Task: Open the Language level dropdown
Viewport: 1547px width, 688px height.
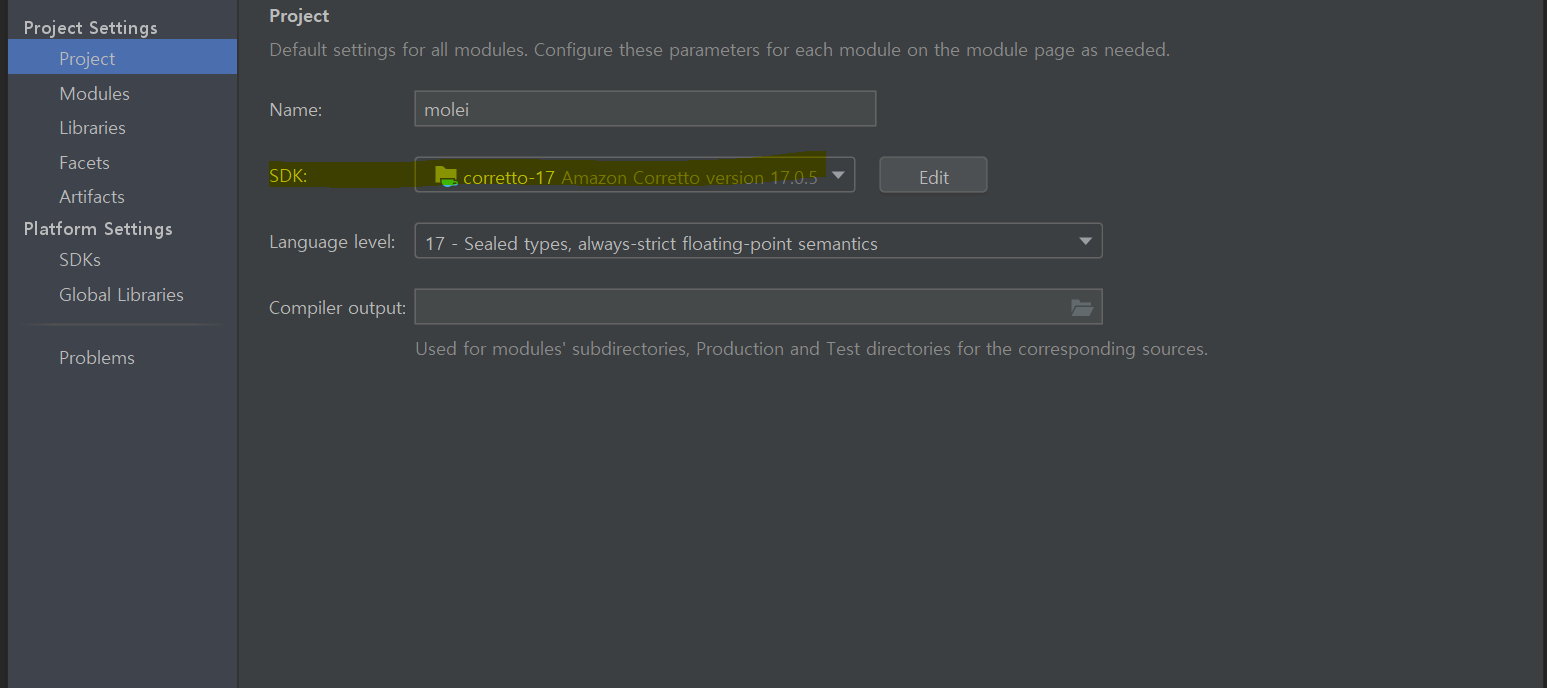Action: tap(1084, 241)
